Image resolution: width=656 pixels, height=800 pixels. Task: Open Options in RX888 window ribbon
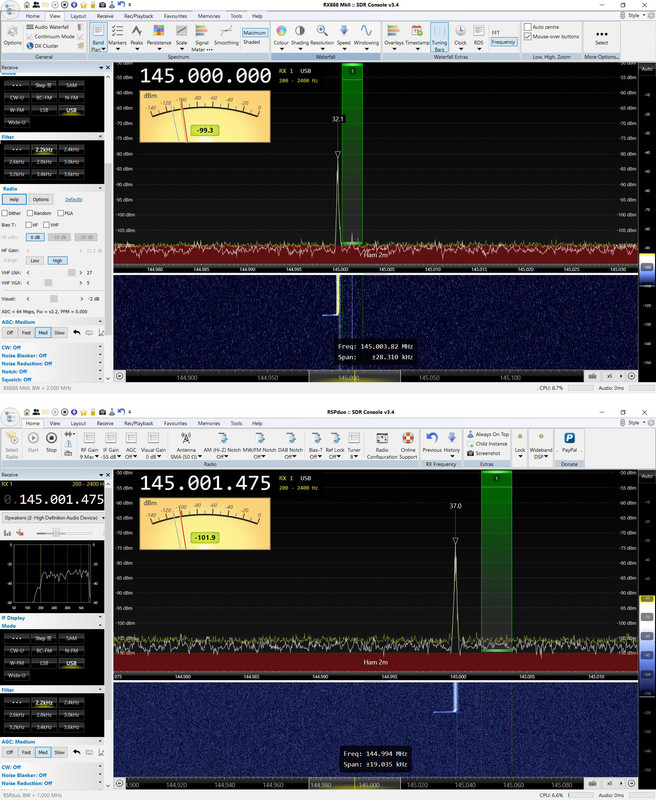pyautogui.click(x=12, y=35)
